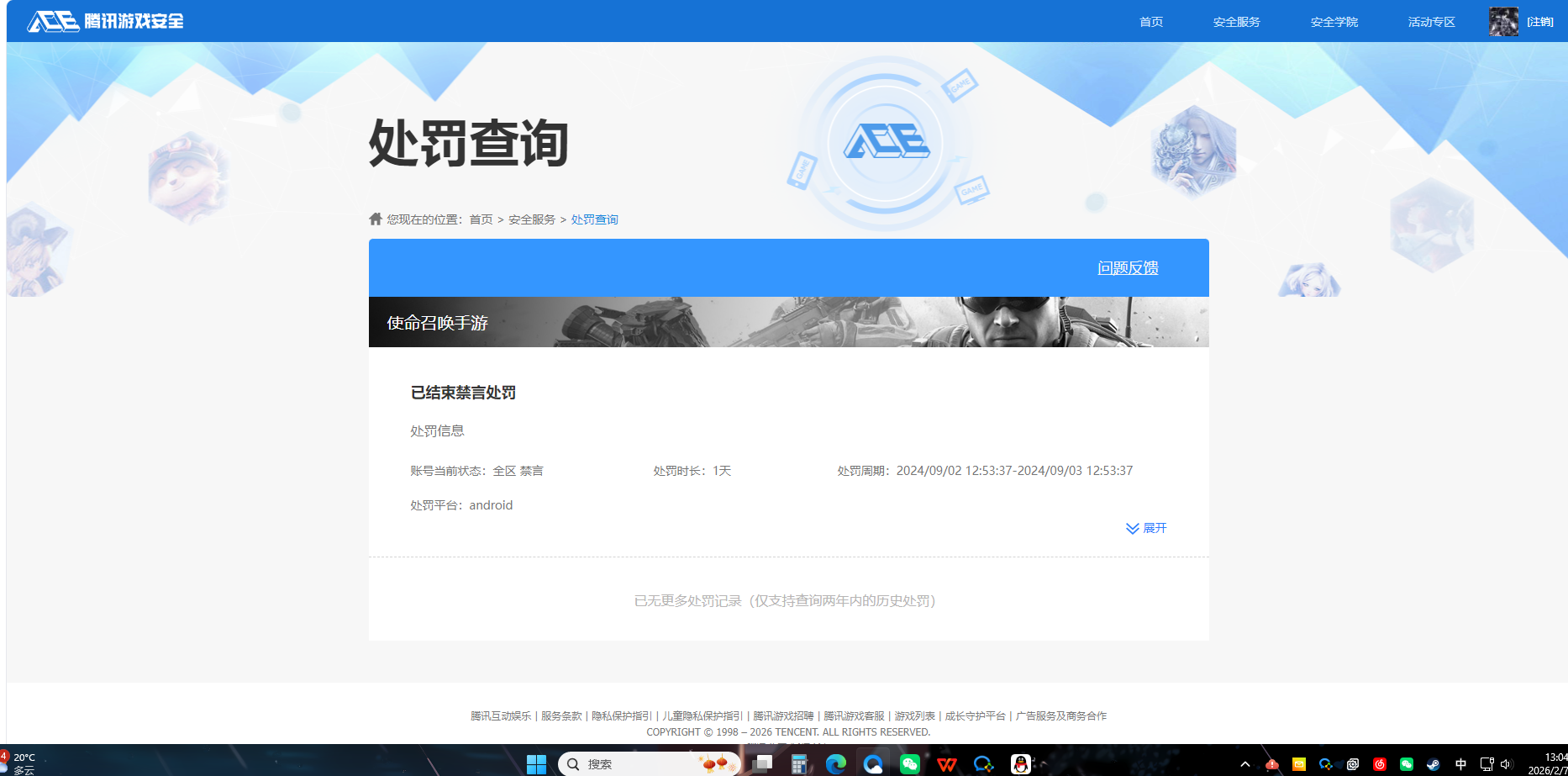Screen dimensions: 1568x776
Task: Click the 注销 logout link
Action: 1540,22
